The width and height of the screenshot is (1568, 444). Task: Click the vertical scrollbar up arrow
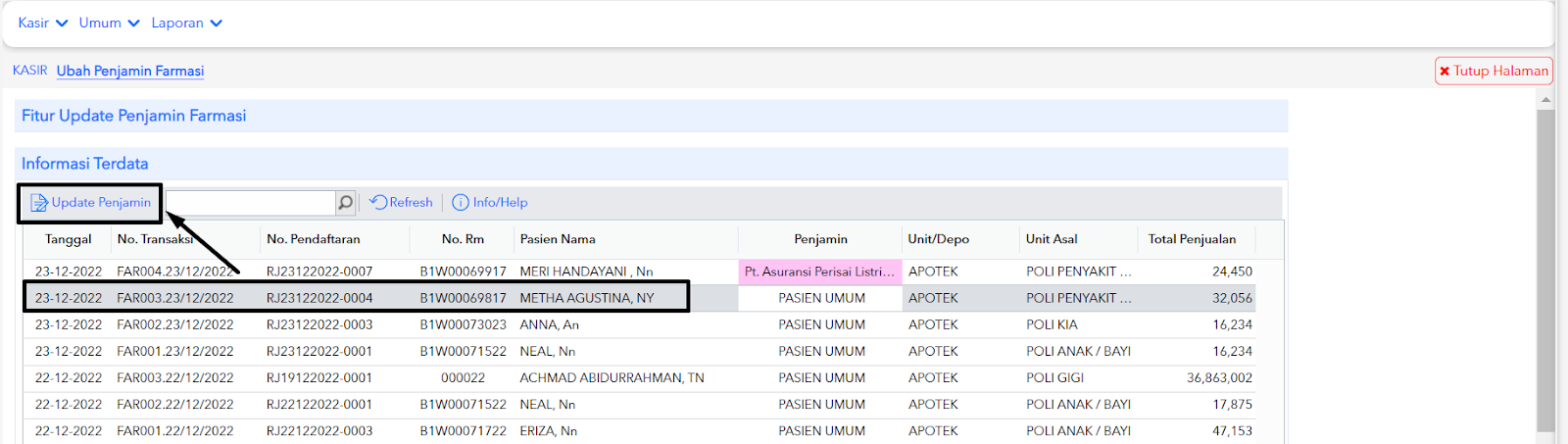pos(1546,100)
